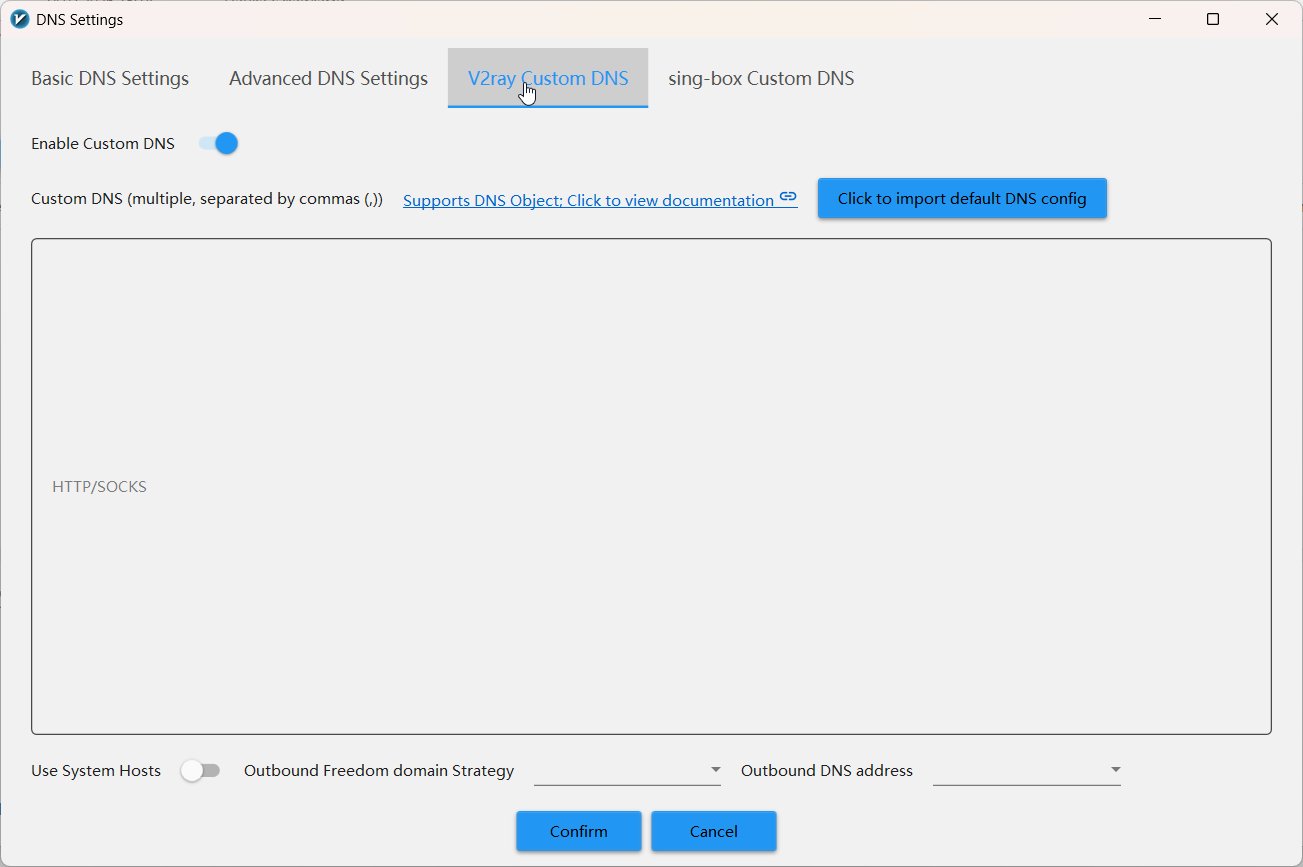Image resolution: width=1303 pixels, height=867 pixels.
Task: Expand Outbound Freedom domain Strategy dropdown
Action: tap(627, 770)
